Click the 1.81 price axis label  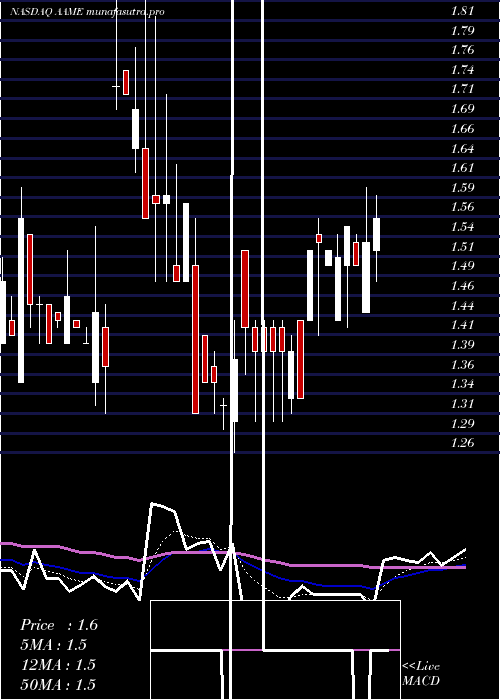(x=462, y=11)
